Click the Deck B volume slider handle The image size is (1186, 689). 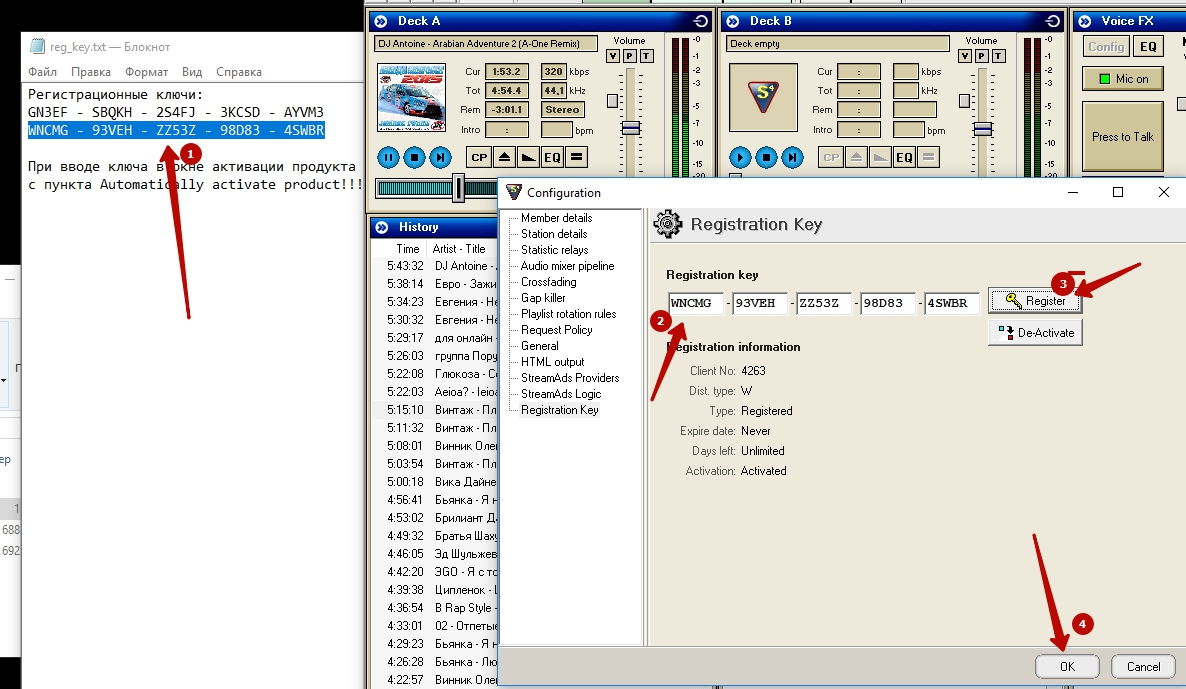983,129
